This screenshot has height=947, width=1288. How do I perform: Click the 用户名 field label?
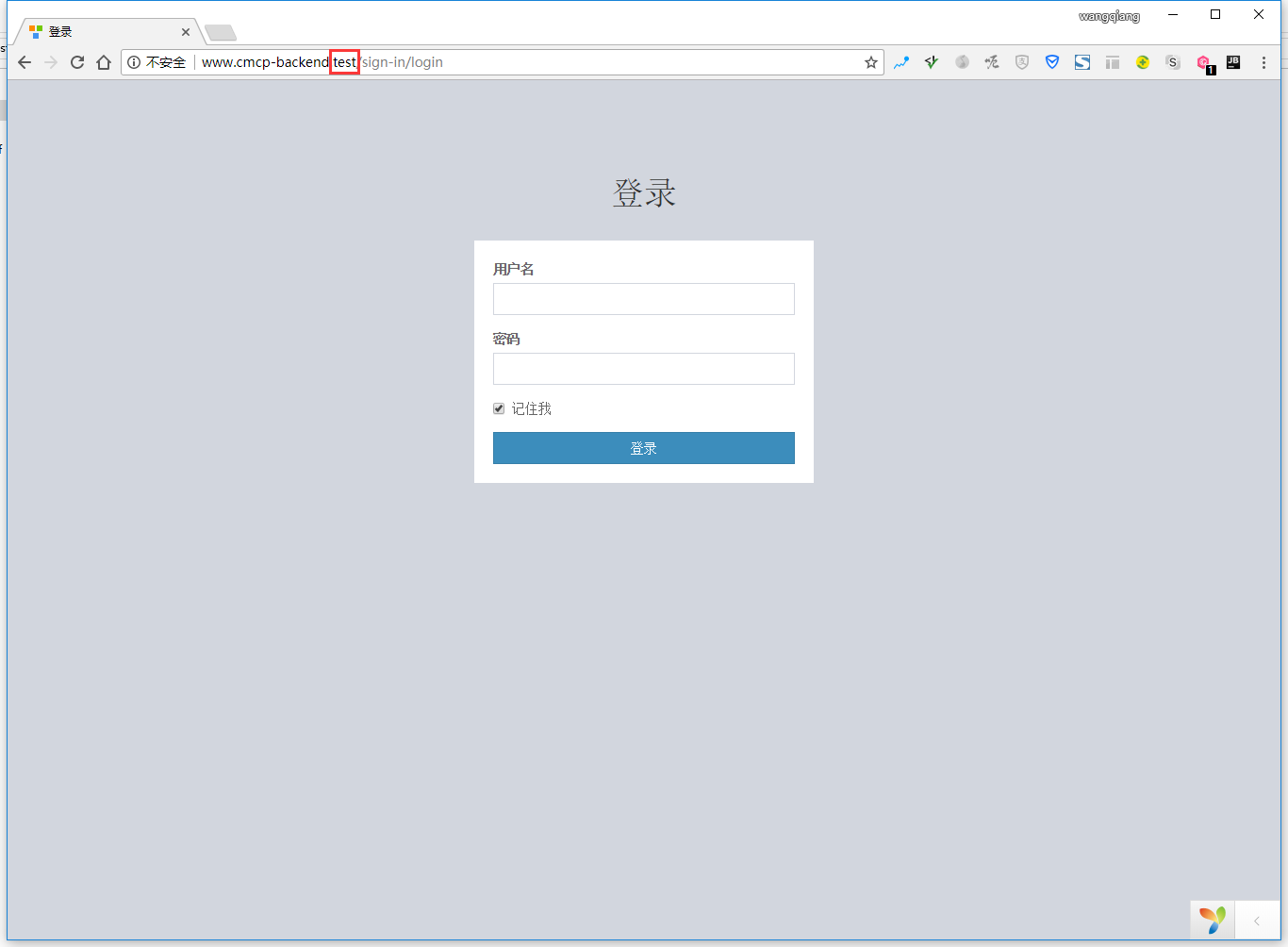[514, 269]
